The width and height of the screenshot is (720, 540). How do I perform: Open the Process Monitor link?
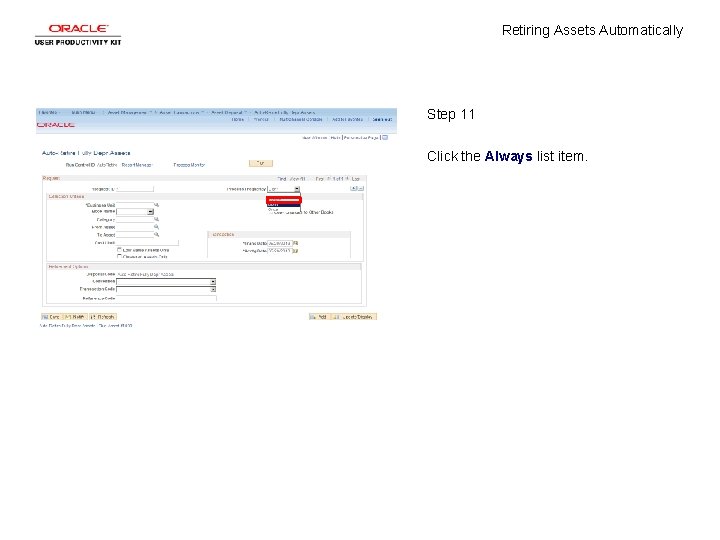tap(189, 165)
